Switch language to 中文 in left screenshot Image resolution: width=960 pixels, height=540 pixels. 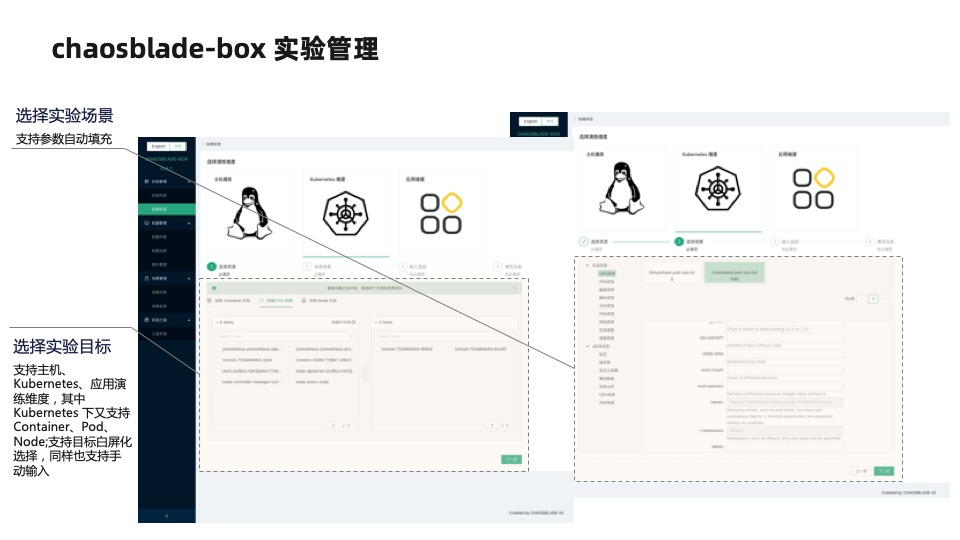[178, 146]
